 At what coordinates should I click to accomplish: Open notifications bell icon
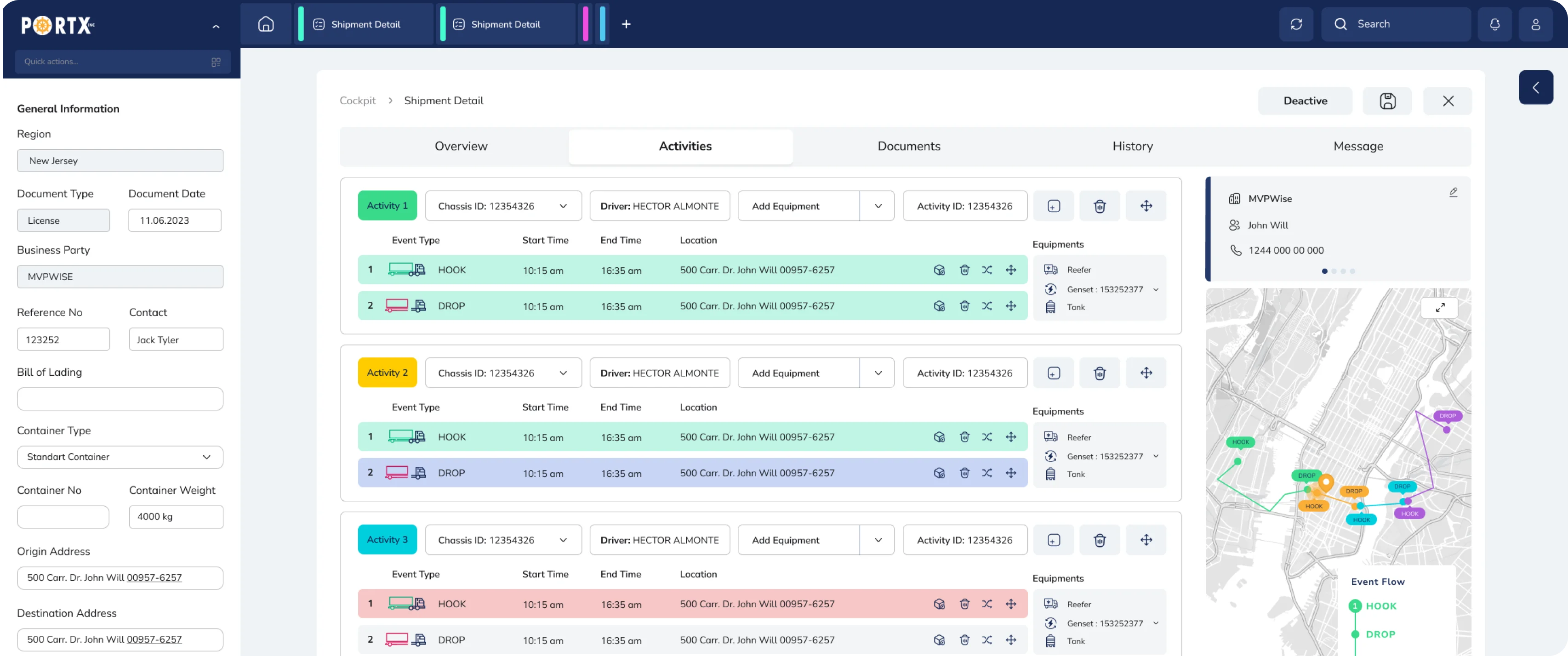coord(1494,24)
